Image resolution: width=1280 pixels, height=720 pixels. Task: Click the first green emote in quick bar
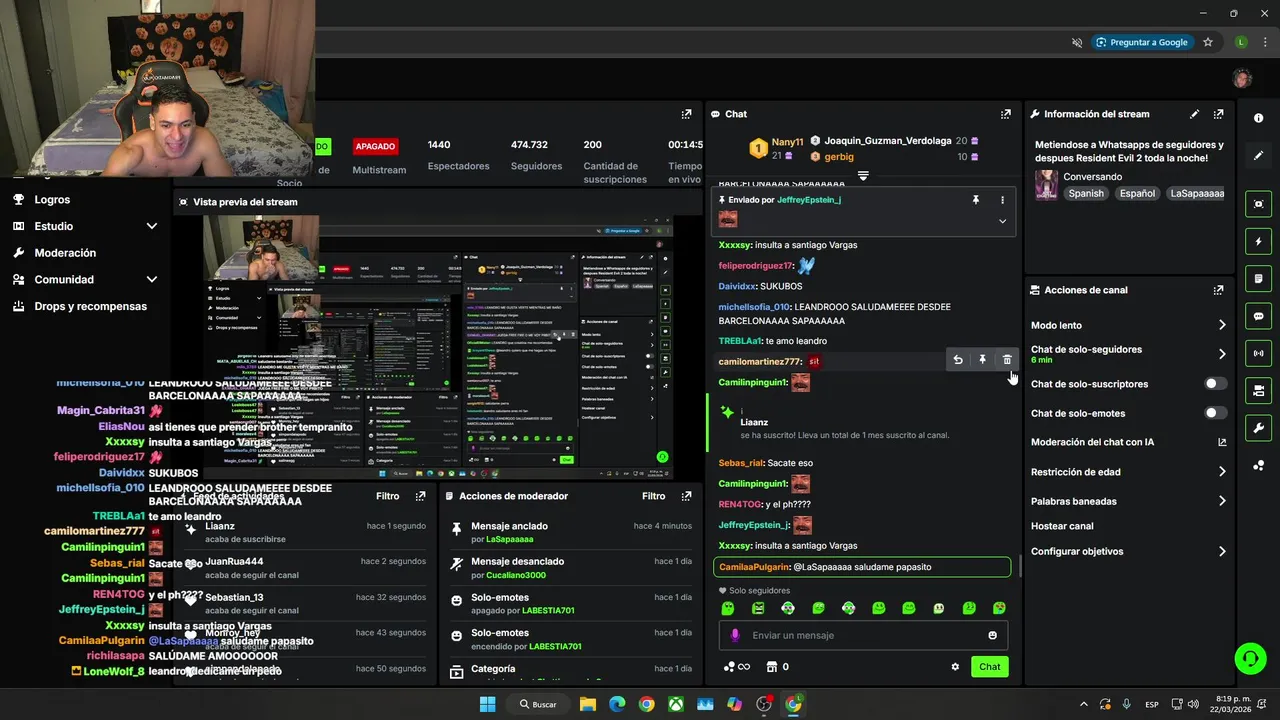728,608
